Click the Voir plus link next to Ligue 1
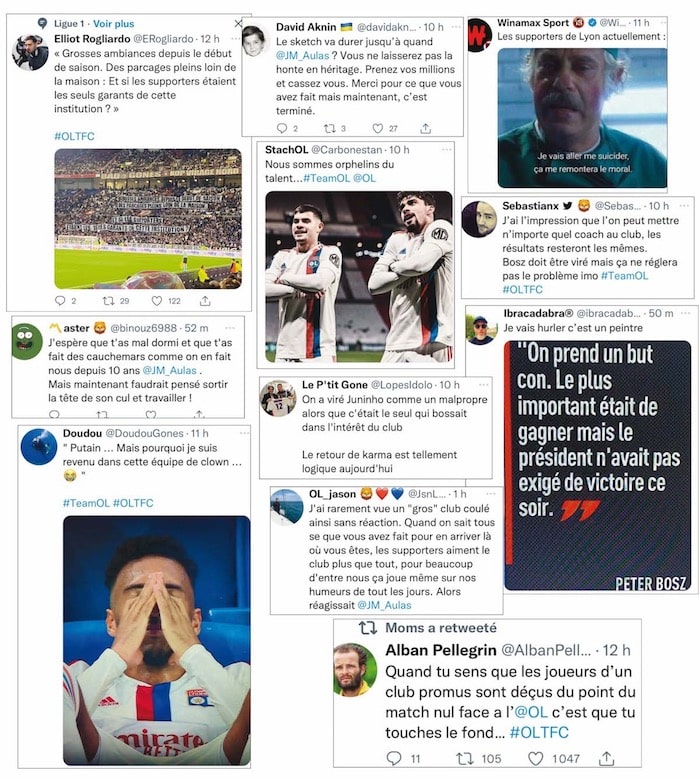Viewport: 700px width, 778px height. tap(114, 24)
